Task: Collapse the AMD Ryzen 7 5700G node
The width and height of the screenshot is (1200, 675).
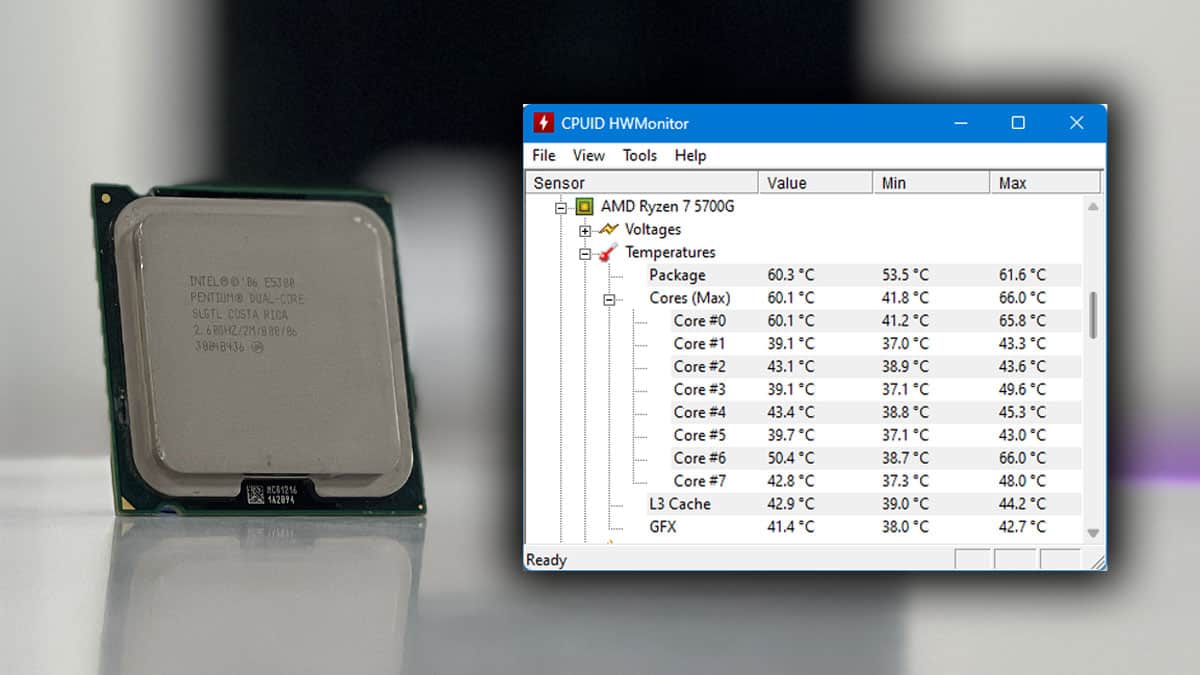Action: pos(561,207)
